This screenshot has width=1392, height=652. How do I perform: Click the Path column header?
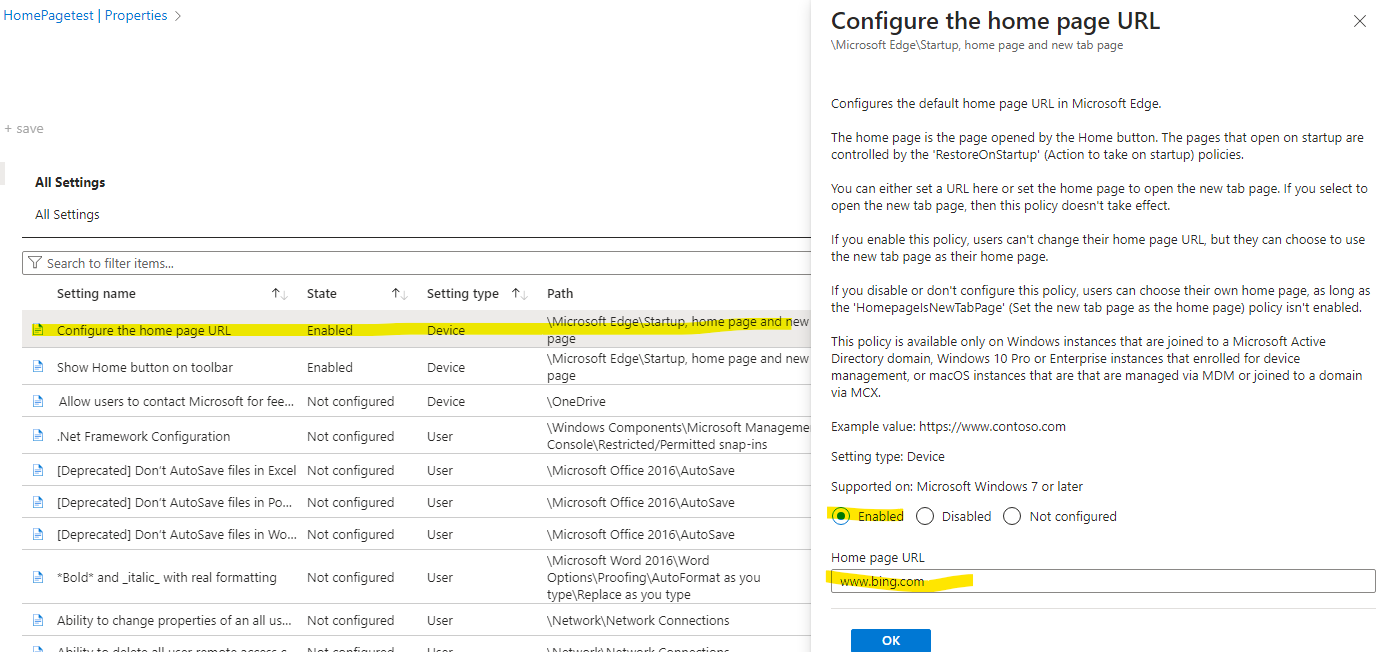pyautogui.click(x=560, y=294)
